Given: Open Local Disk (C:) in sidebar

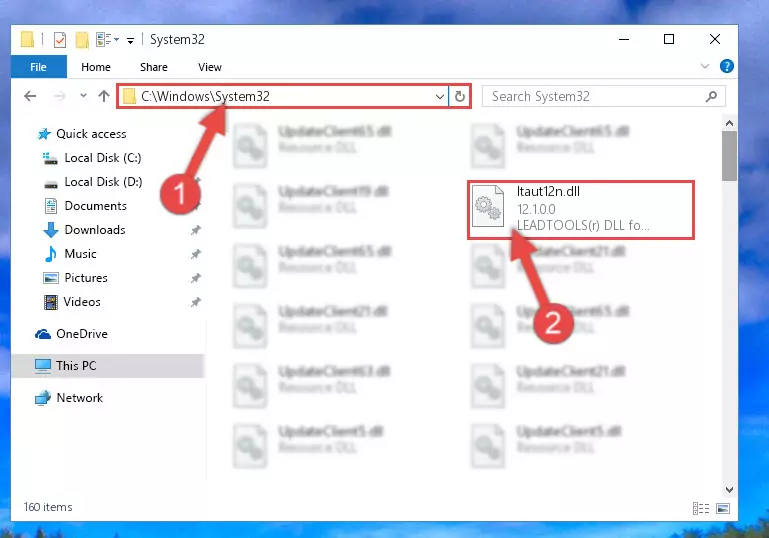Looking at the screenshot, I should coord(103,158).
